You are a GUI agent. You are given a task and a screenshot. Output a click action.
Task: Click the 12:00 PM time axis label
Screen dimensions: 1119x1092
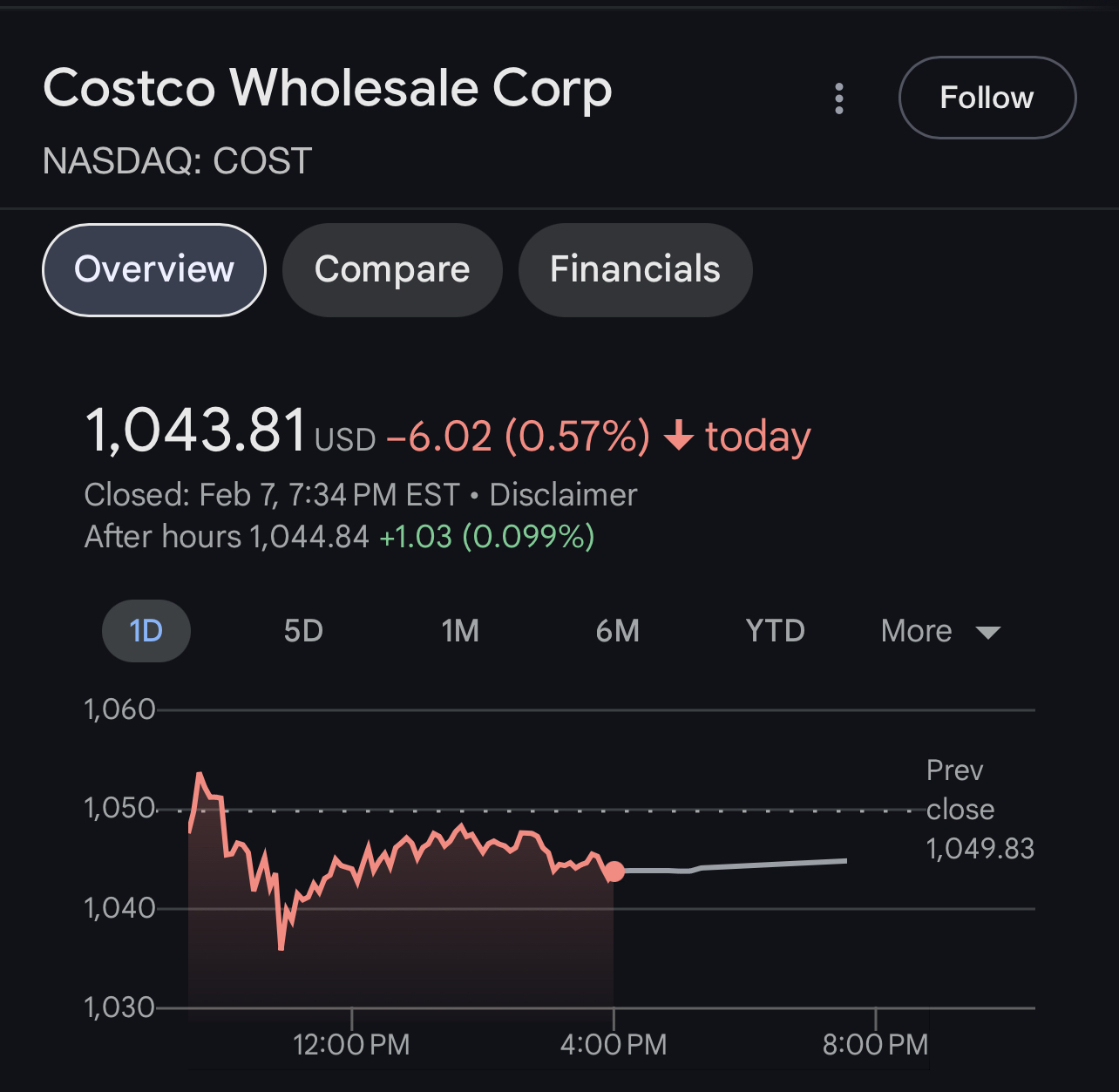click(x=351, y=1044)
